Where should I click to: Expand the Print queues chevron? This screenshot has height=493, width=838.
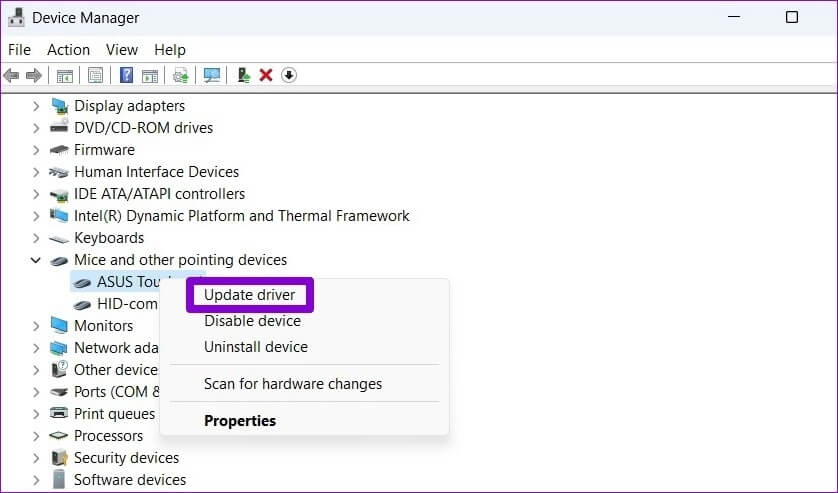36,414
